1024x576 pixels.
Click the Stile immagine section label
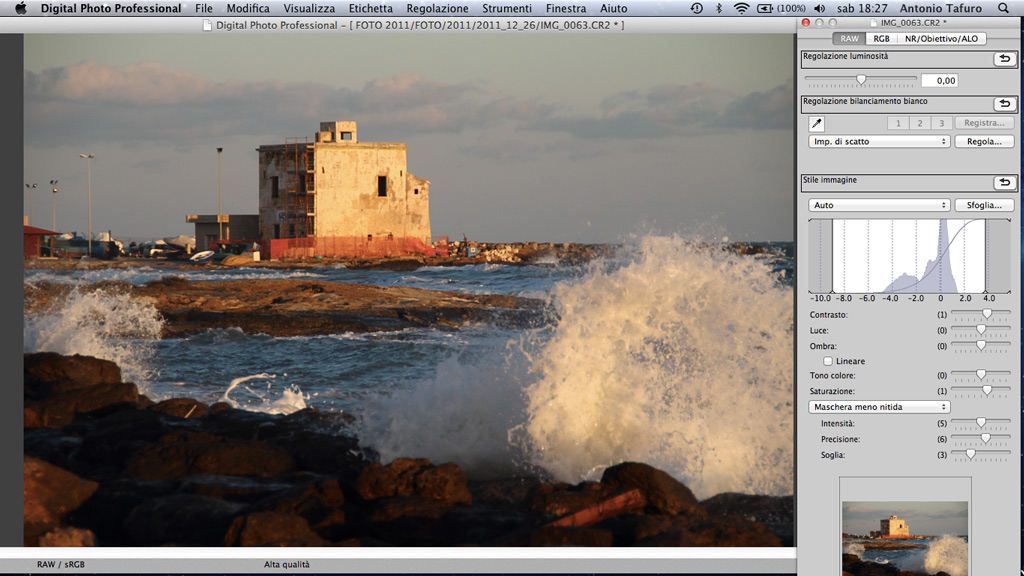click(830, 180)
